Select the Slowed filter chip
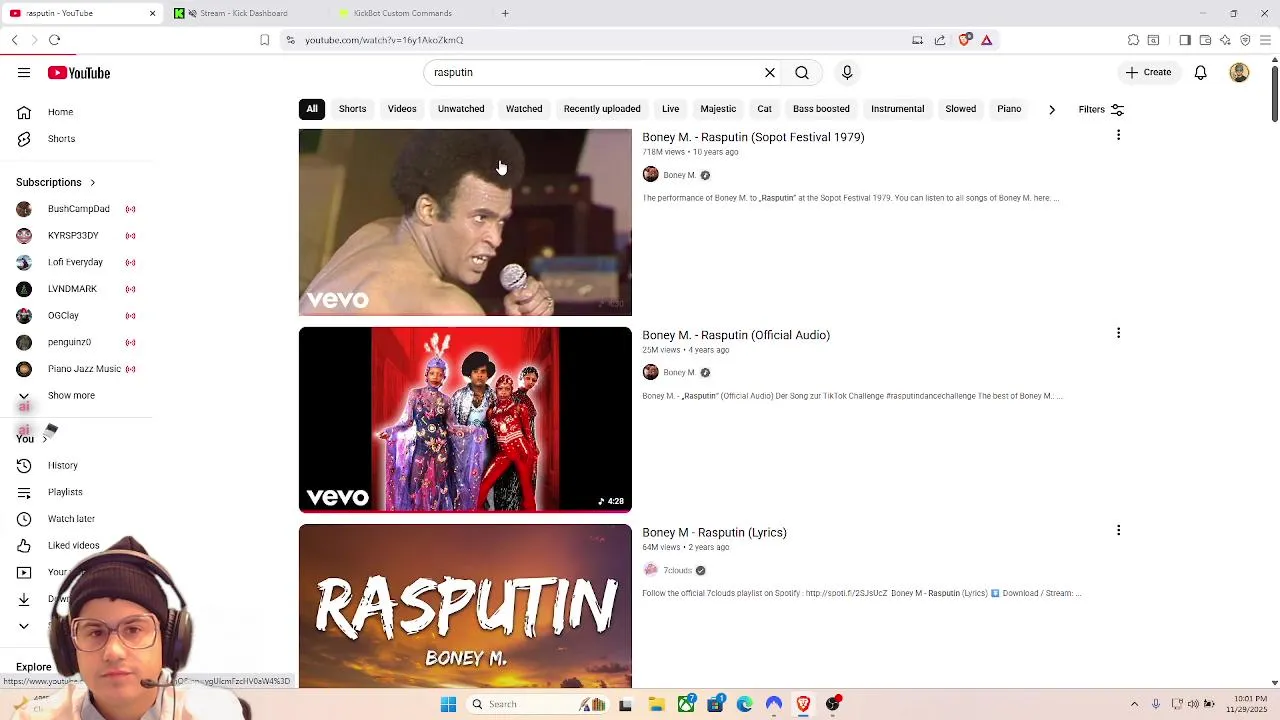1280x720 pixels. [x=960, y=109]
